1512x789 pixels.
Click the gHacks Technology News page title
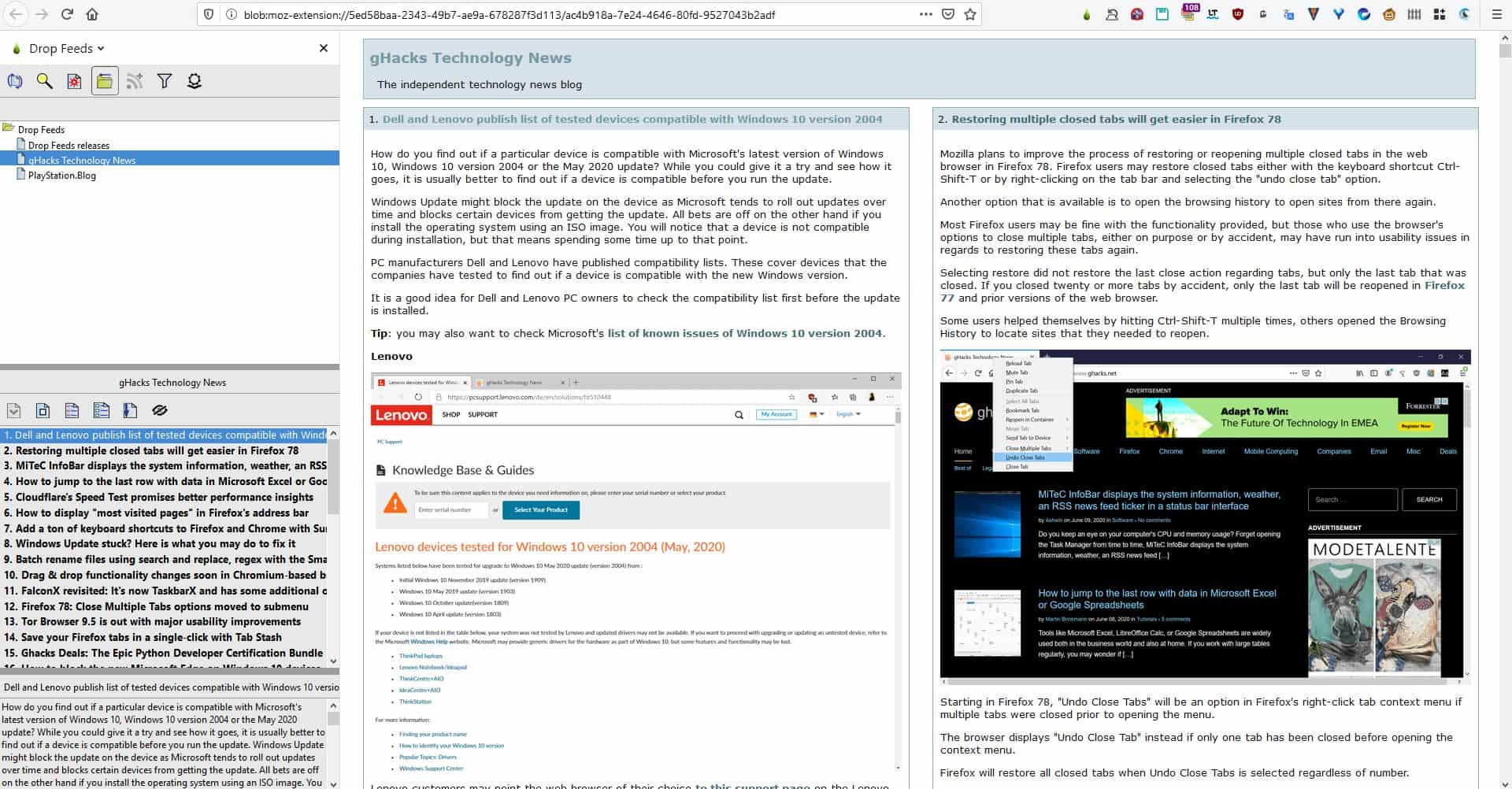471,57
